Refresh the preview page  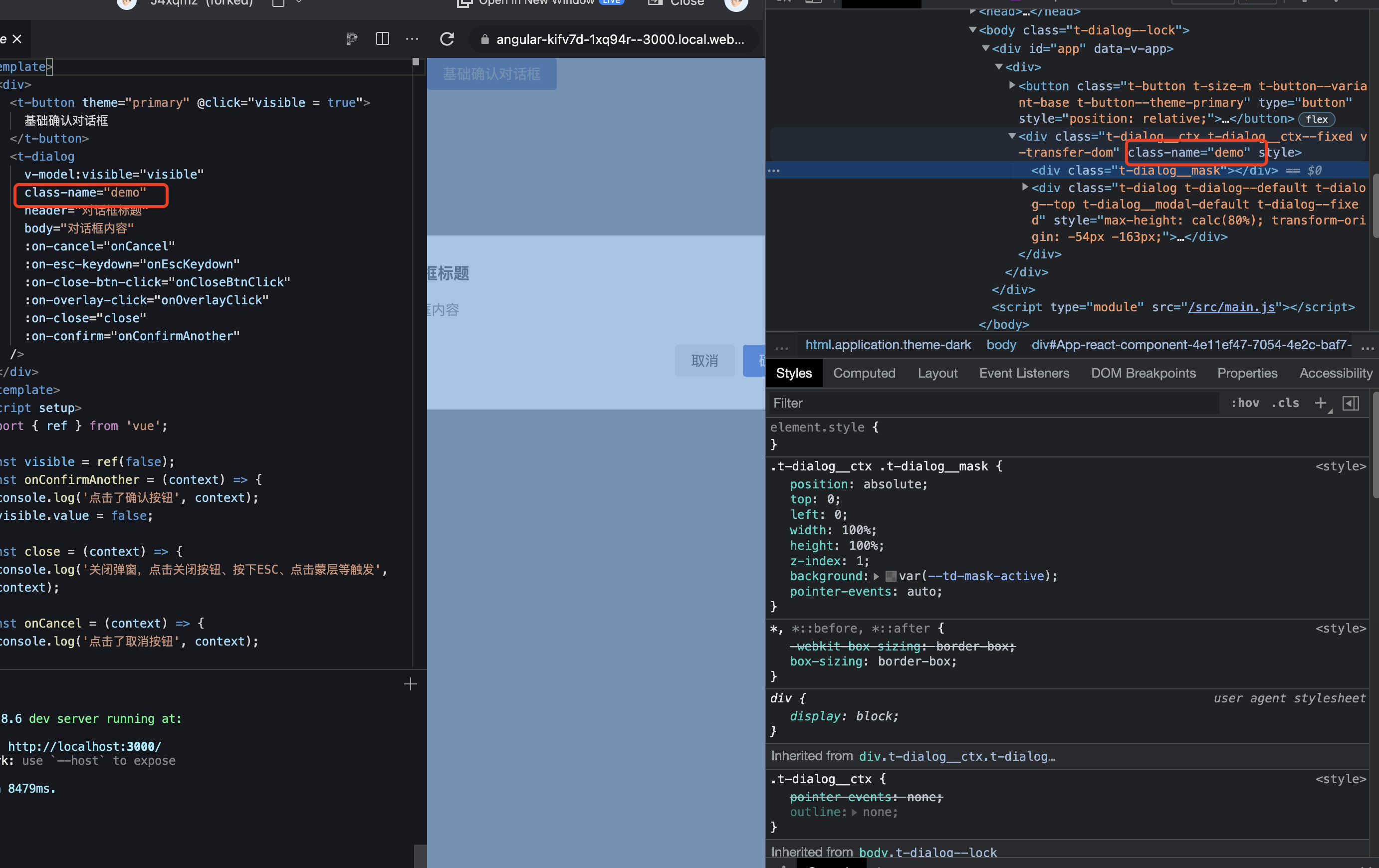point(447,39)
